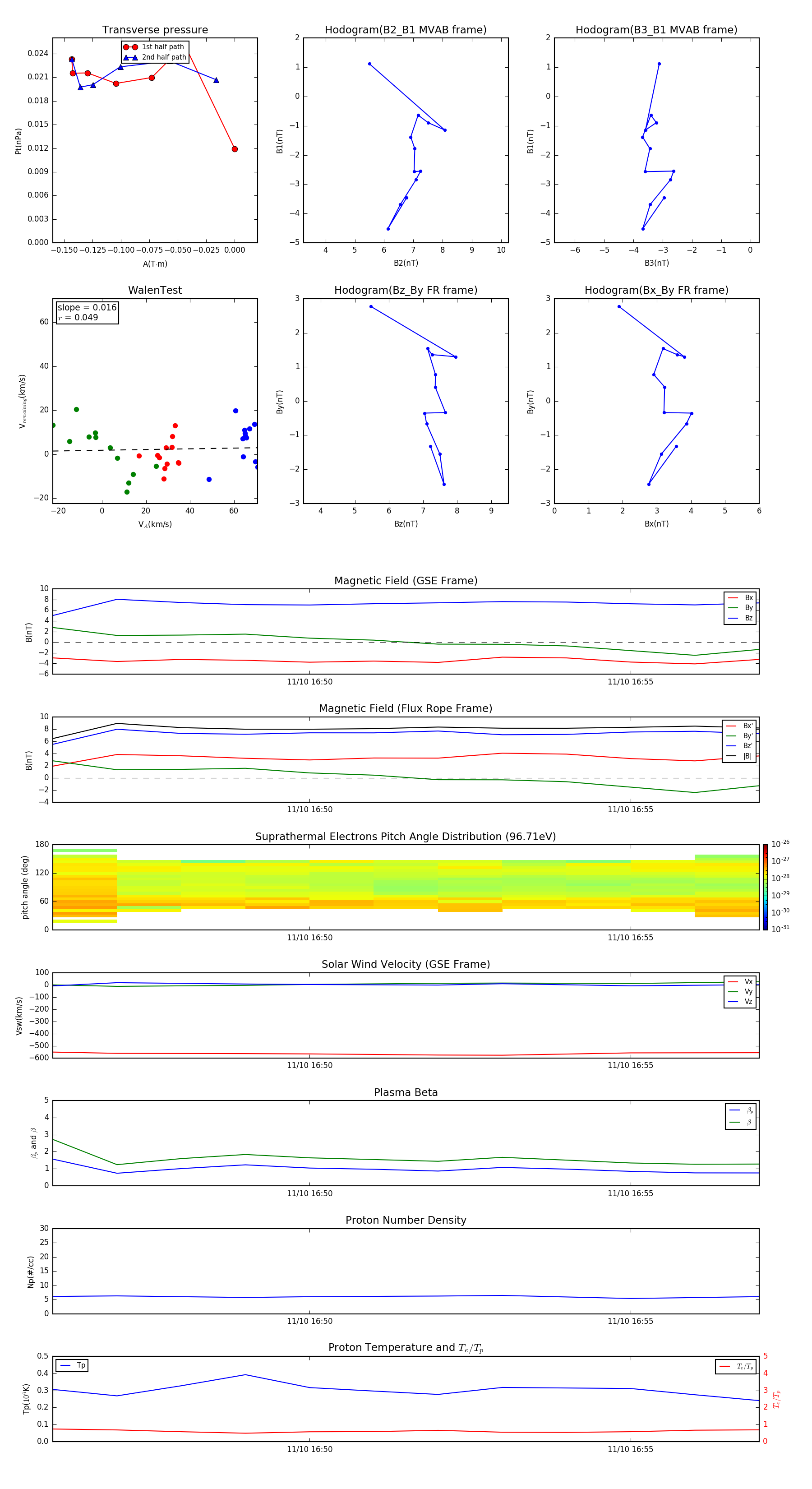Click the 'Proton Number Density' title

click(x=406, y=1220)
